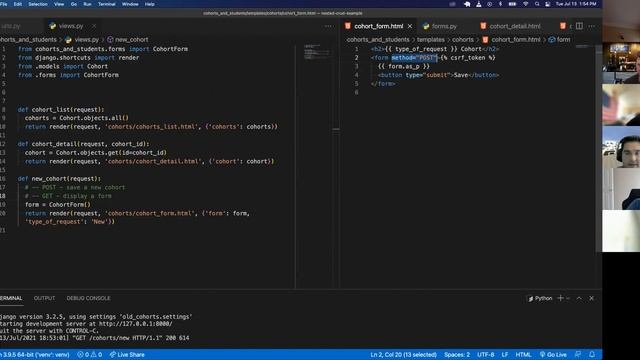Screen dimensions: 640x360
Task: Open macOS Control Center icon
Action: click(x=548, y=4)
